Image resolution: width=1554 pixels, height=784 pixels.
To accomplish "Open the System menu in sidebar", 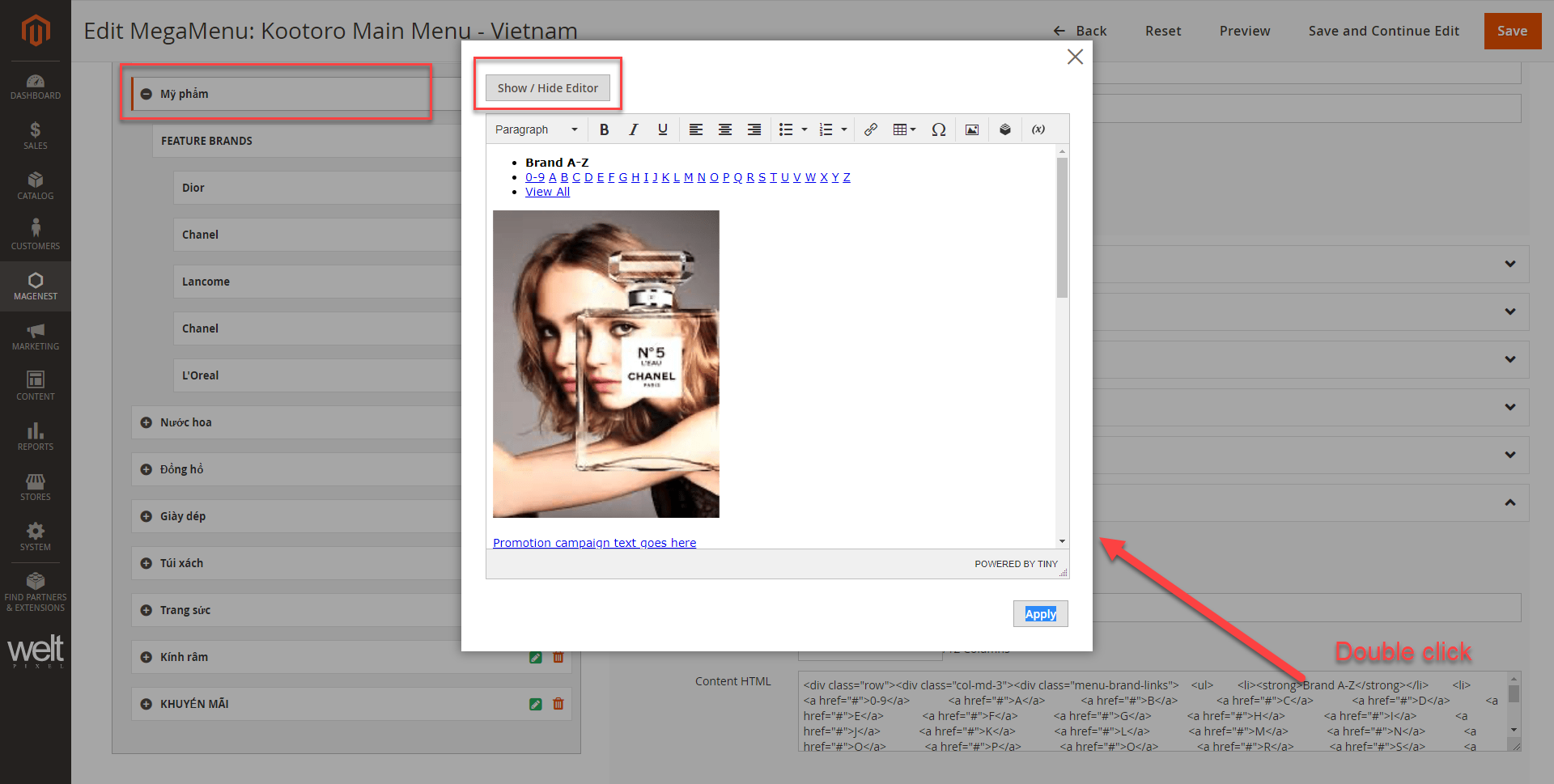I will point(36,537).
